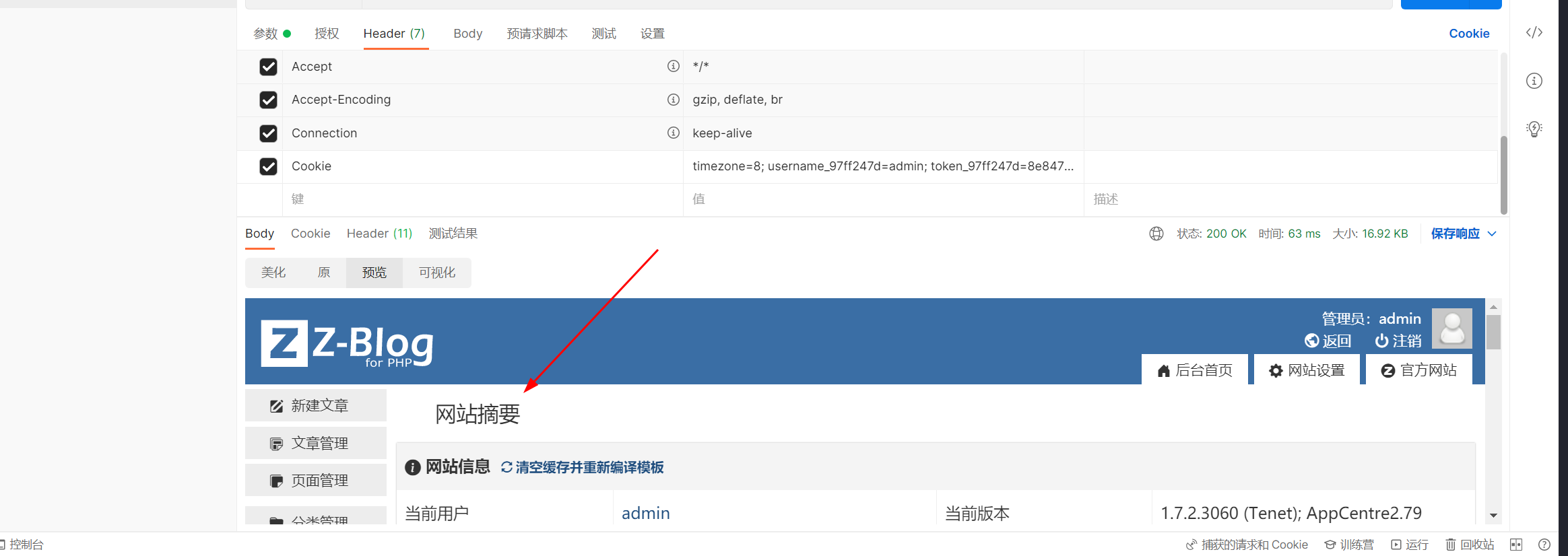This screenshot has width=1568, height=556.
Task: Click the lightbulb tips icon in right sidebar
Action: point(1534,129)
